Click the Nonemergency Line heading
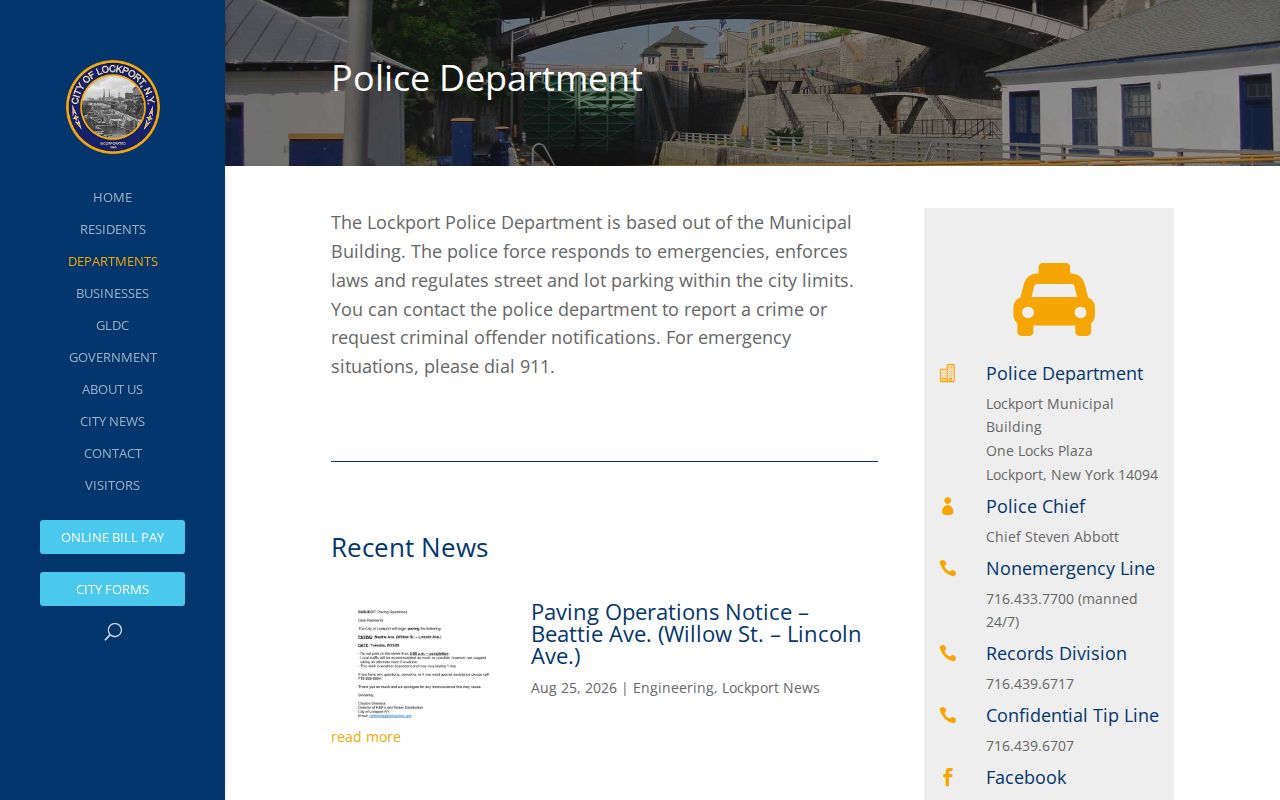Image resolution: width=1280 pixels, height=800 pixels. click(1070, 568)
